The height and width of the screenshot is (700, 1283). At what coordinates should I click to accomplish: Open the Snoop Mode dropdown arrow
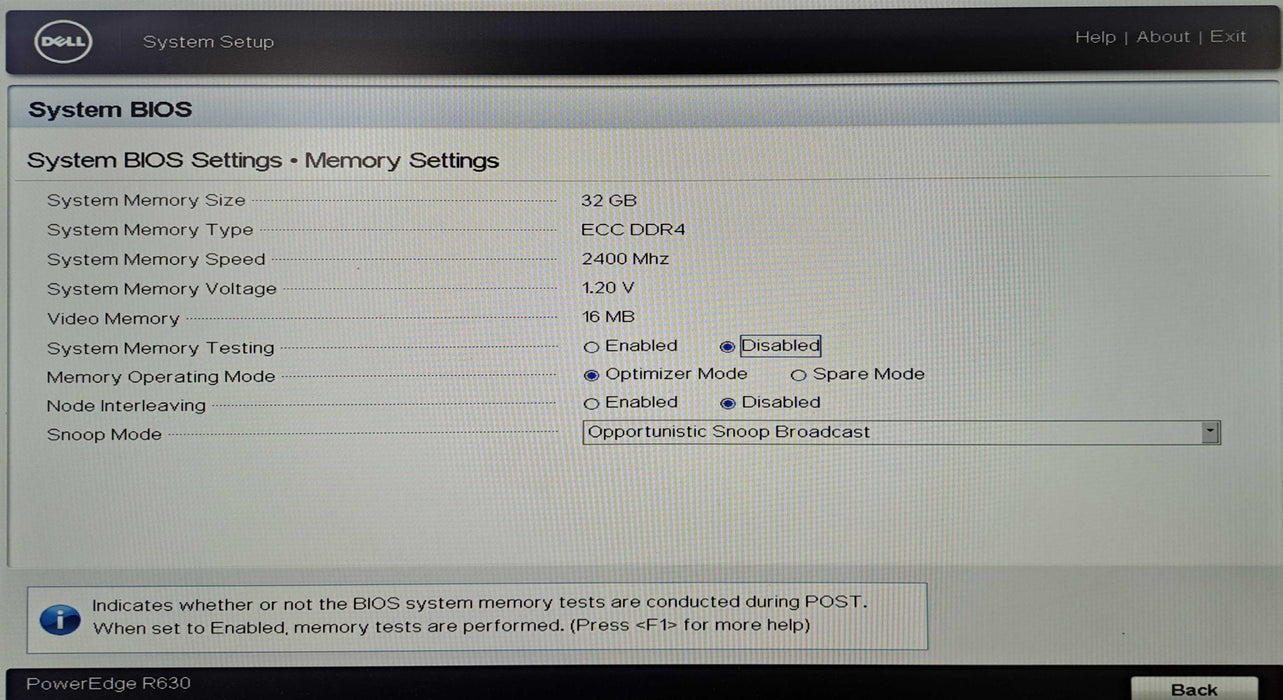(x=1210, y=432)
